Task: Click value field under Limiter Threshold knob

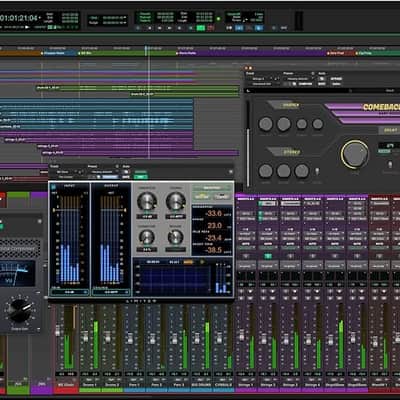Action: click(147, 217)
